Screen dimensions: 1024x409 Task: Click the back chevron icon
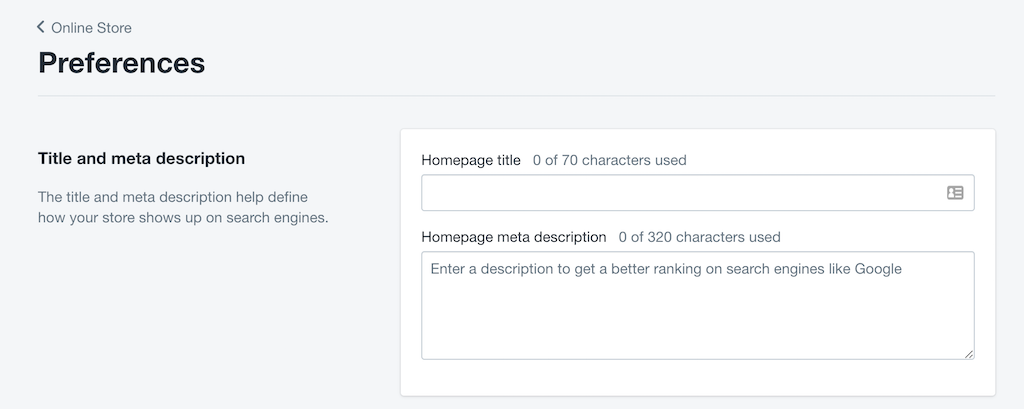point(40,27)
